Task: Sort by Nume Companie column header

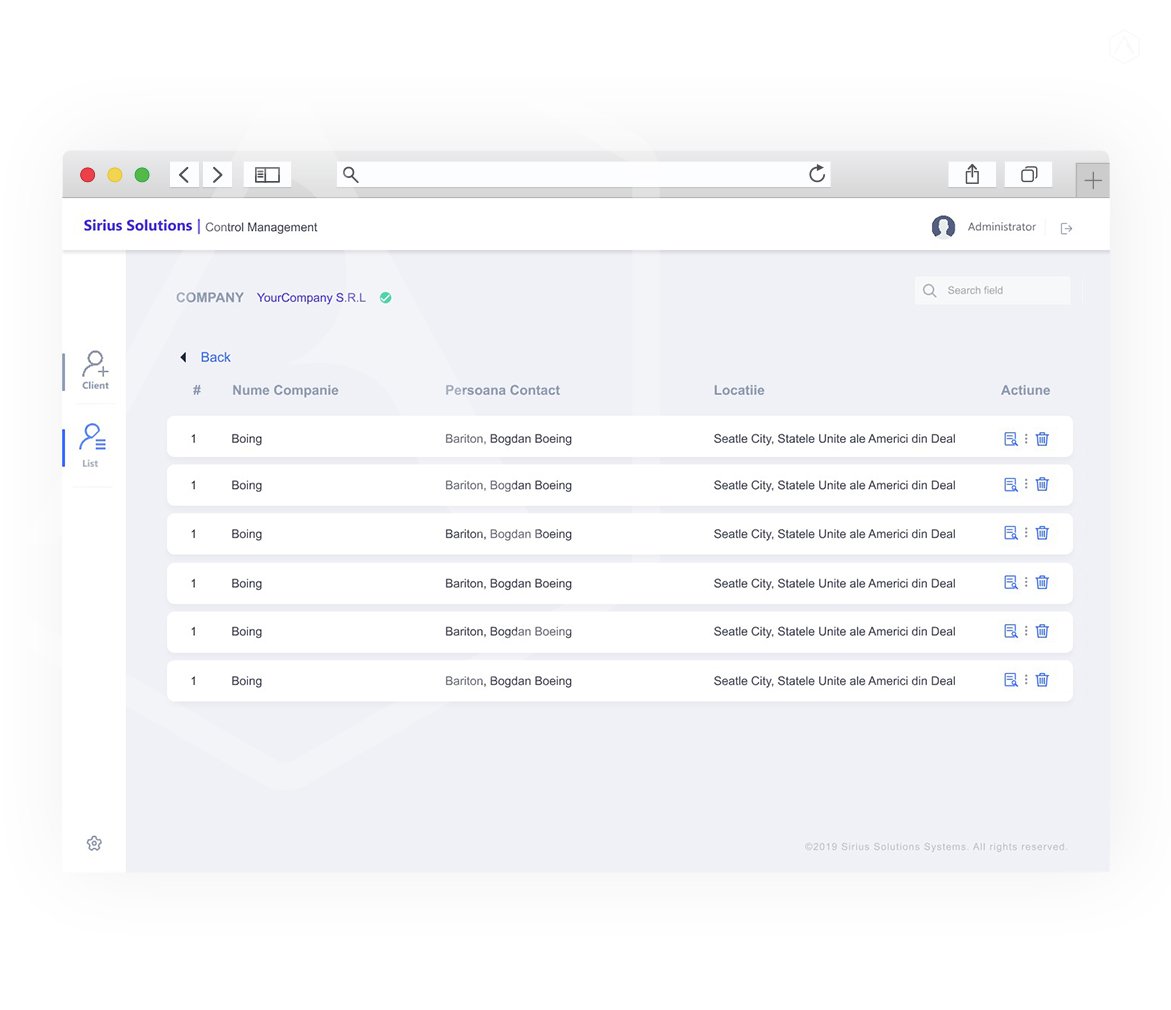Action: [285, 390]
